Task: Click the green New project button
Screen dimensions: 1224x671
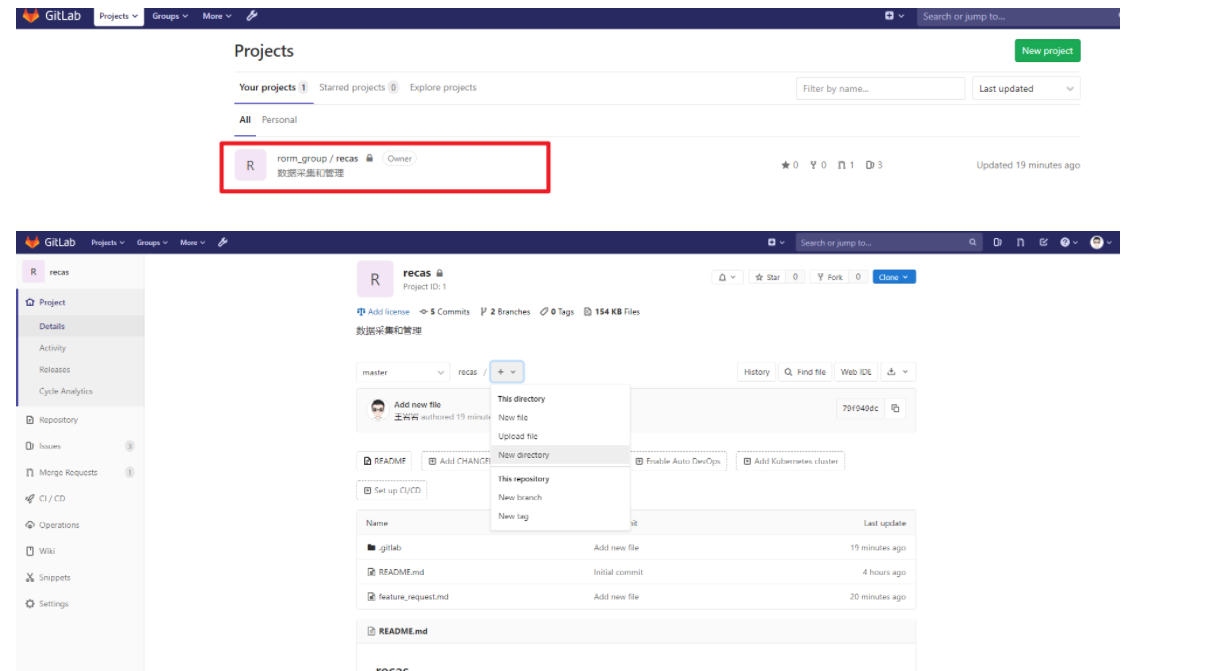Action: [x=1047, y=51]
